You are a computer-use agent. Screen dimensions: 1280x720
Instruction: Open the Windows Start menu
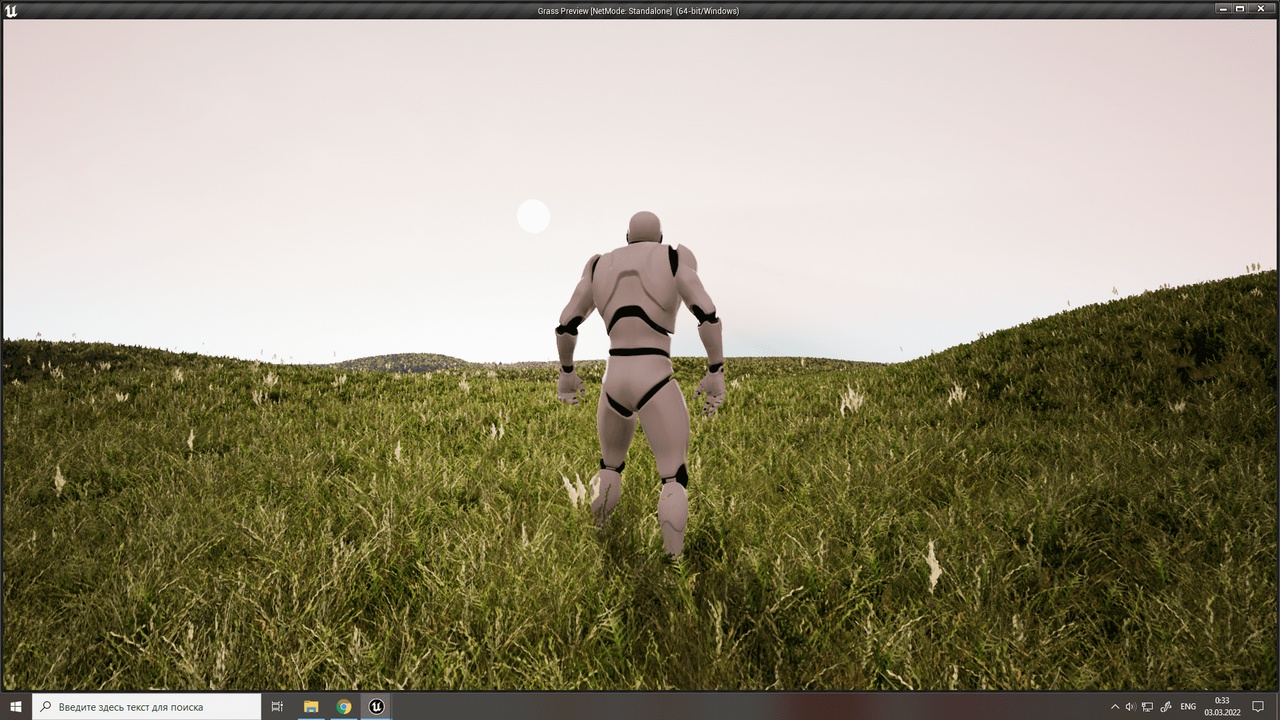tap(16, 706)
